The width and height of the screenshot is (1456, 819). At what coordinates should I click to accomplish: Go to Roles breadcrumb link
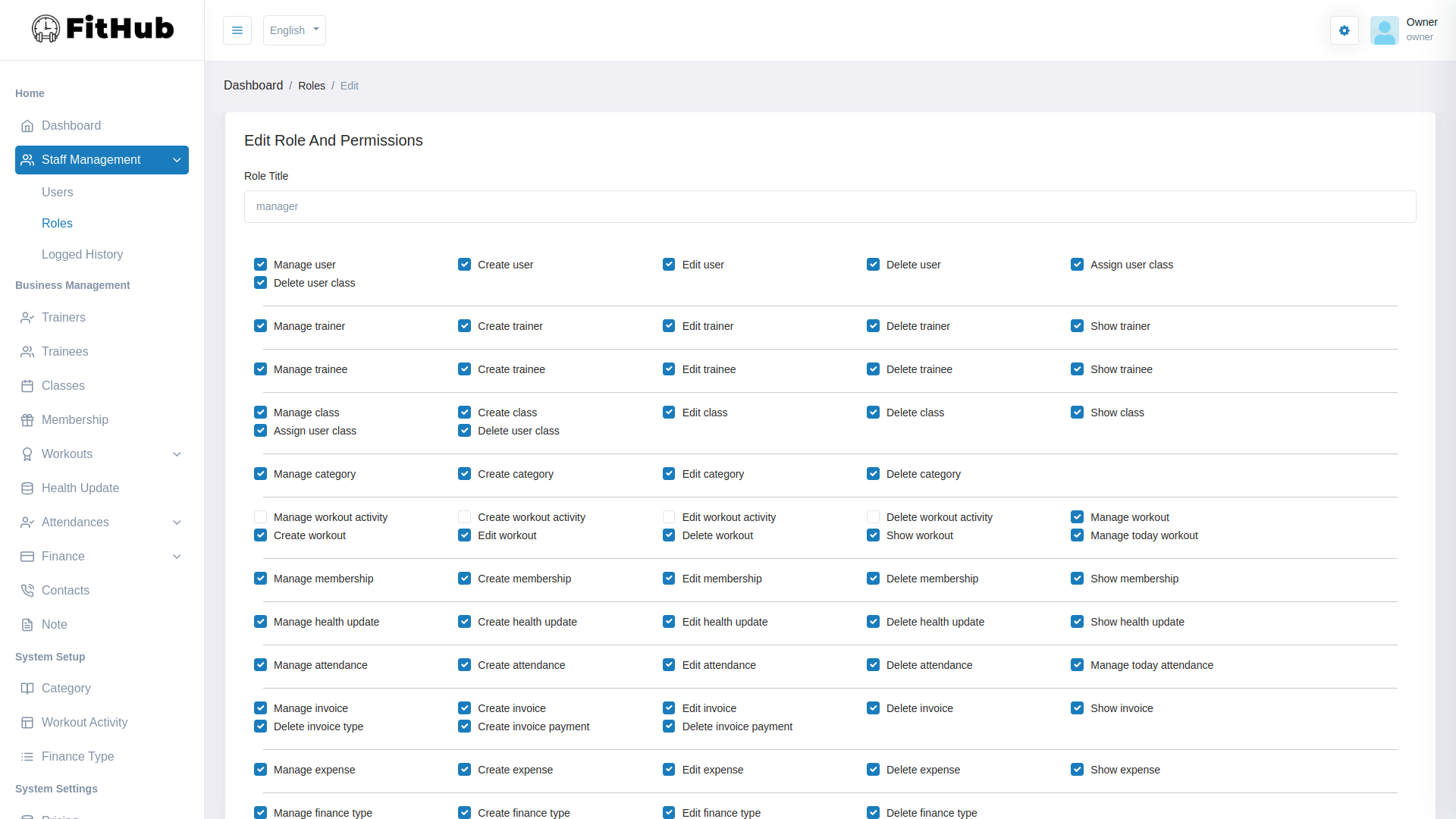[x=311, y=86]
